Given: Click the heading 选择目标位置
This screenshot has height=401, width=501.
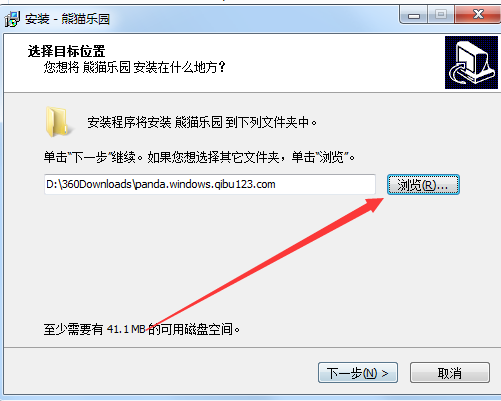Looking at the screenshot, I should [66, 51].
